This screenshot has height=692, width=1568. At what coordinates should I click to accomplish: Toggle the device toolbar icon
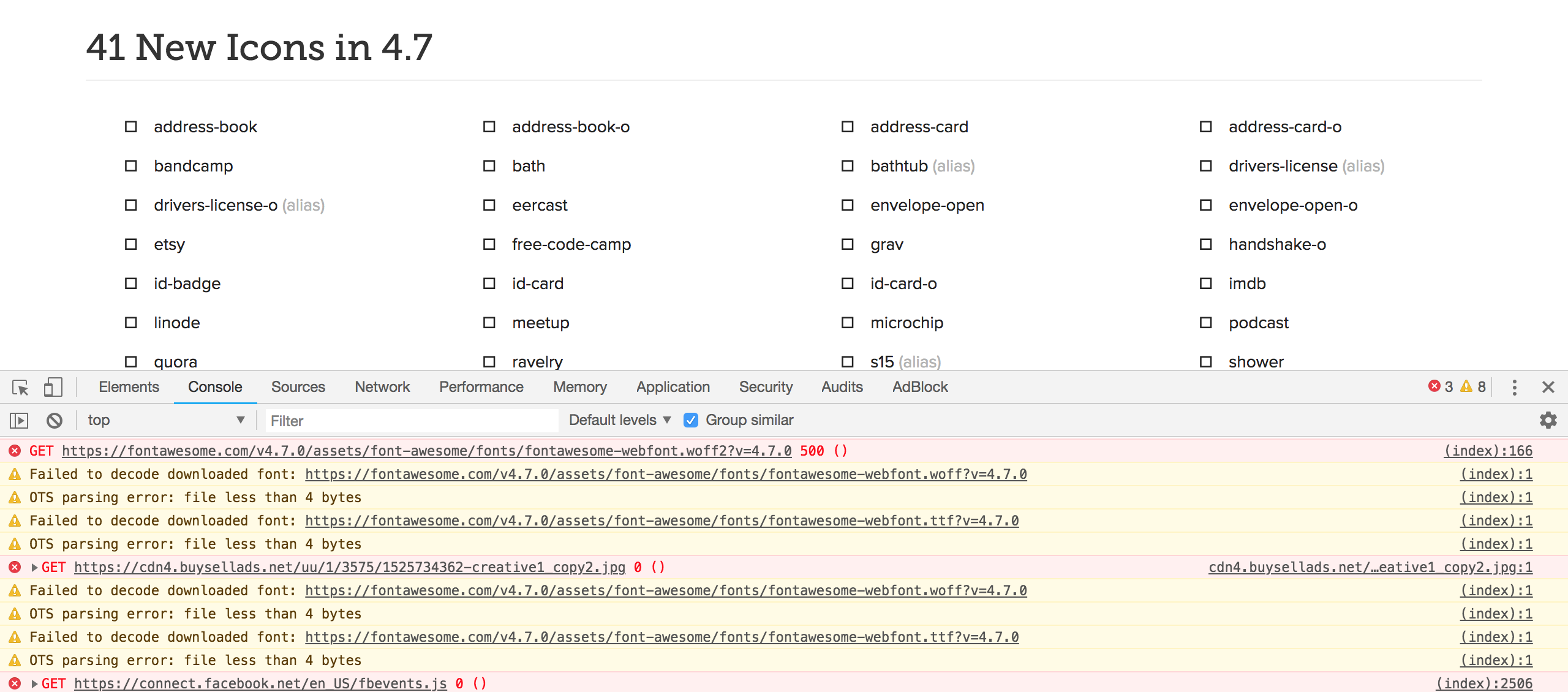53,387
